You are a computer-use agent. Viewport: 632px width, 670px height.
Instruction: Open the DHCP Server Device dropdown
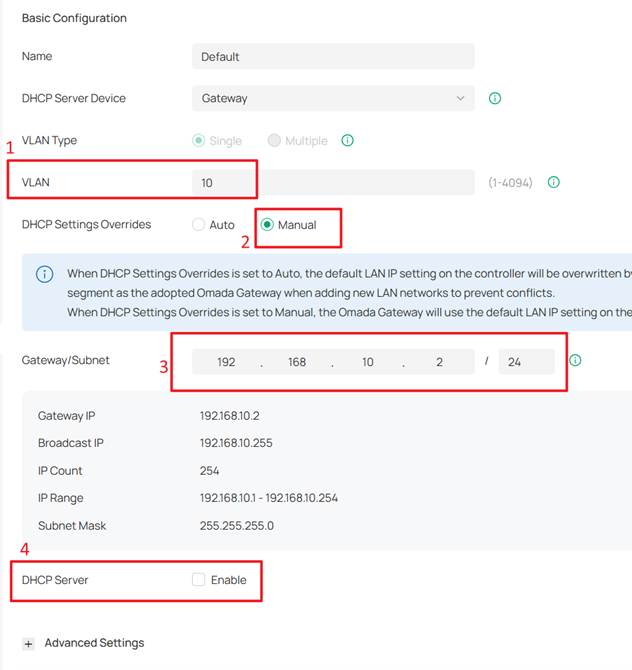click(x=333, y=98)
